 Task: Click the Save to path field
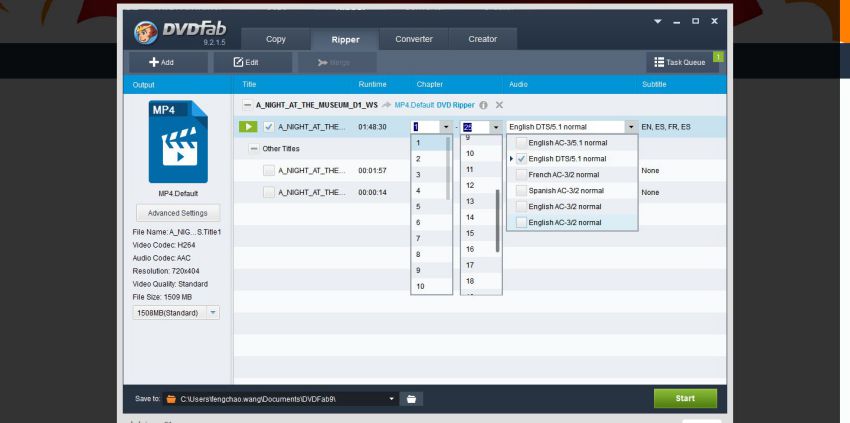(x=282, y=399)
